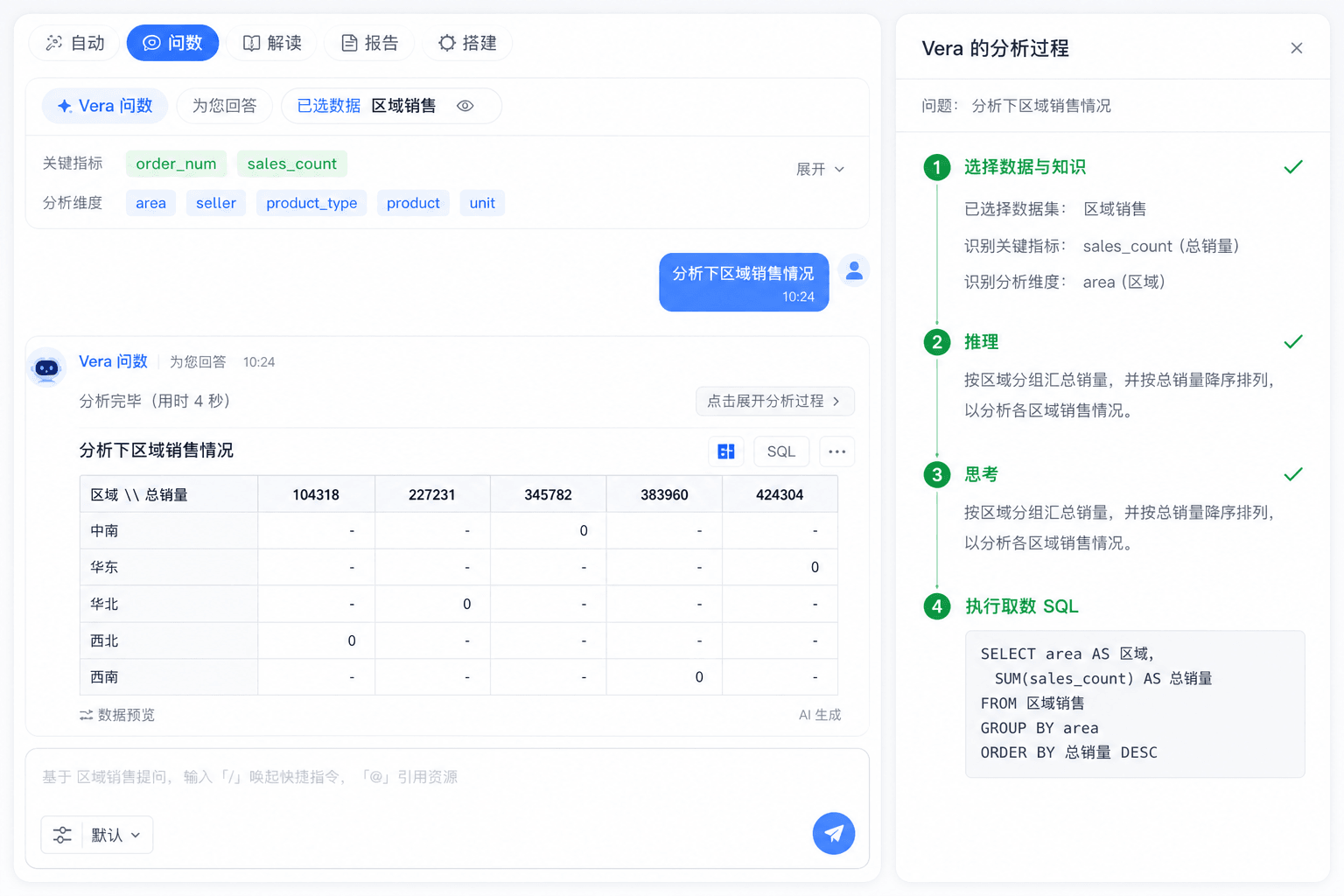Screen dimensions: 1344x896
Task: Click the product_type dimension tag
Action: (311, 203)
